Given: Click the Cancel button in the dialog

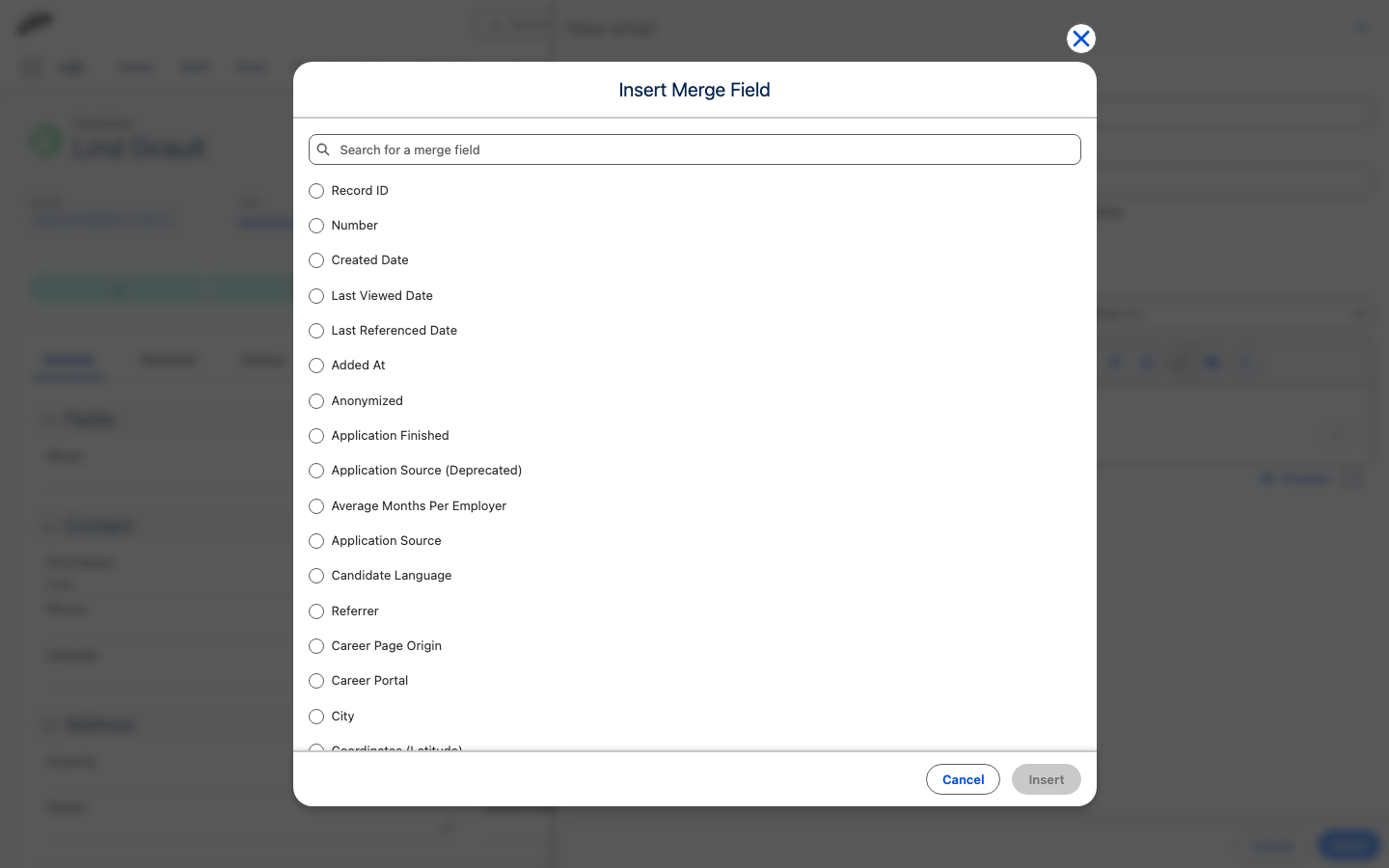Looking at the screenshot, I should coord(963,779).
